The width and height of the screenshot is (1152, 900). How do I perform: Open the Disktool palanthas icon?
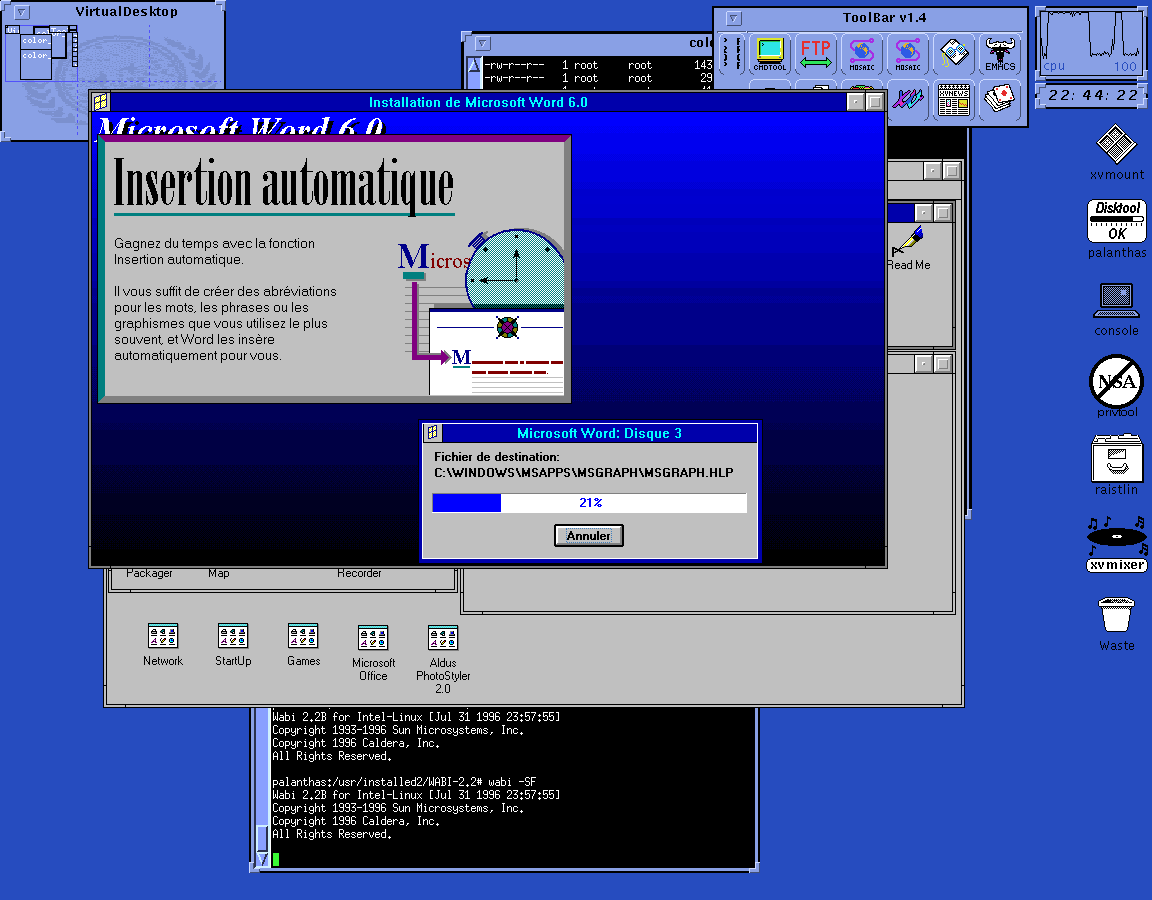pyautogui.click(x=1116, y=228)
